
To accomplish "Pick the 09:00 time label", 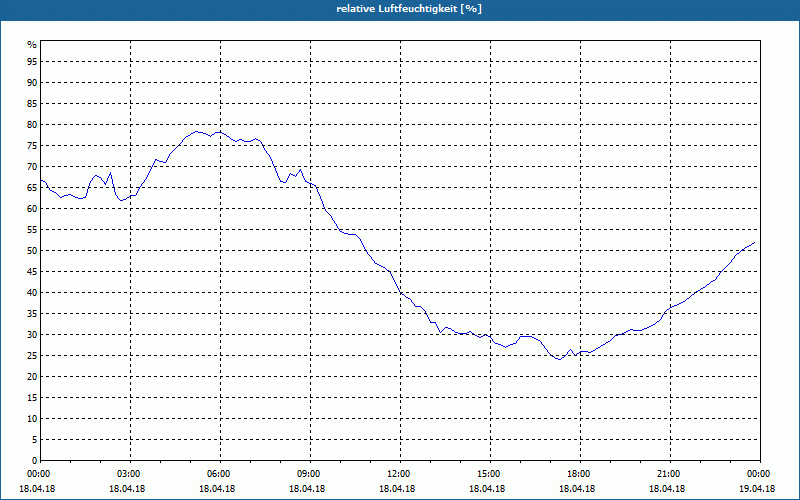I will pos(308,474).
